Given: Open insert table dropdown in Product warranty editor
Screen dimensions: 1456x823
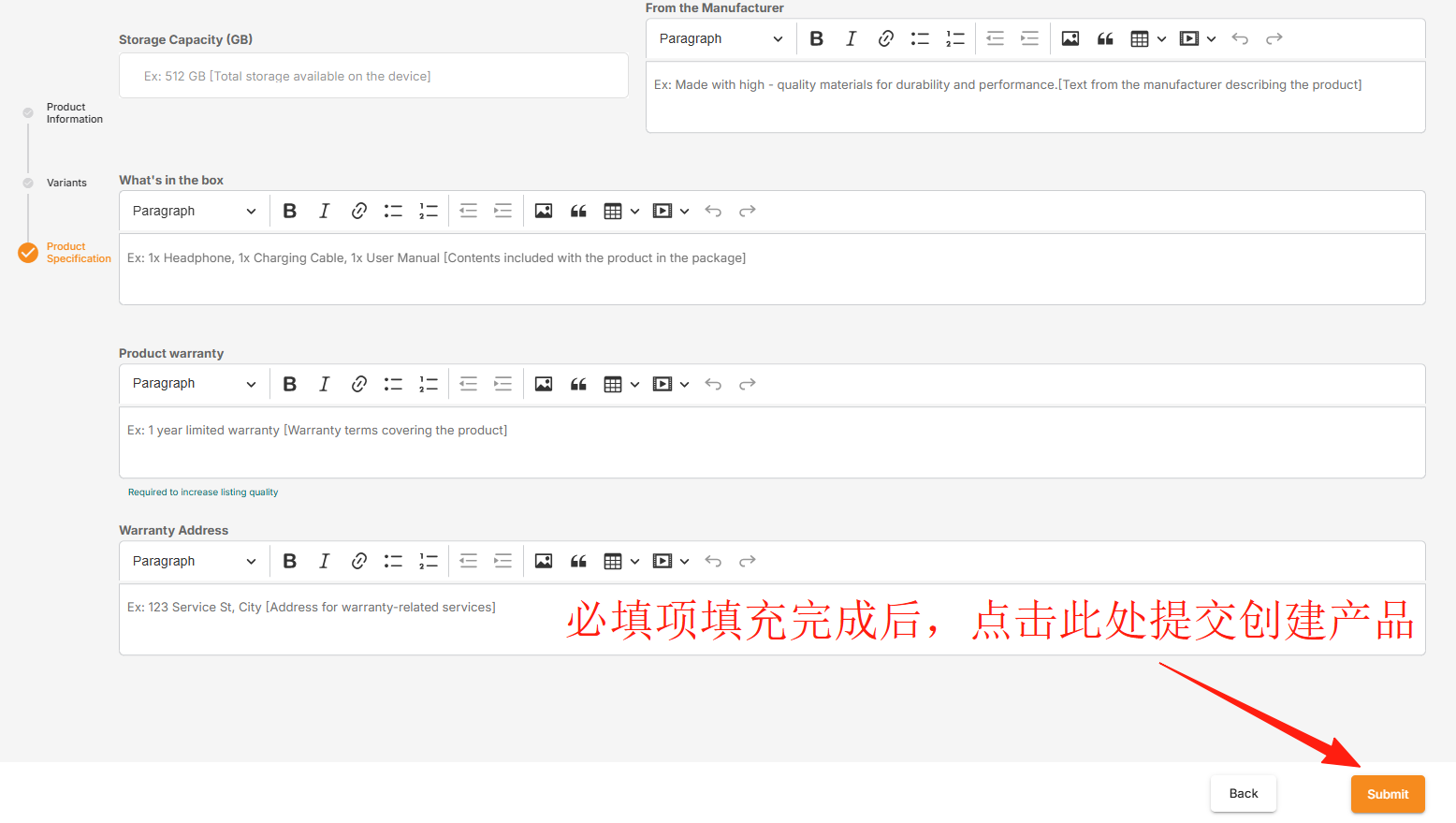Looking at the screenshot, I should point(621,384).
